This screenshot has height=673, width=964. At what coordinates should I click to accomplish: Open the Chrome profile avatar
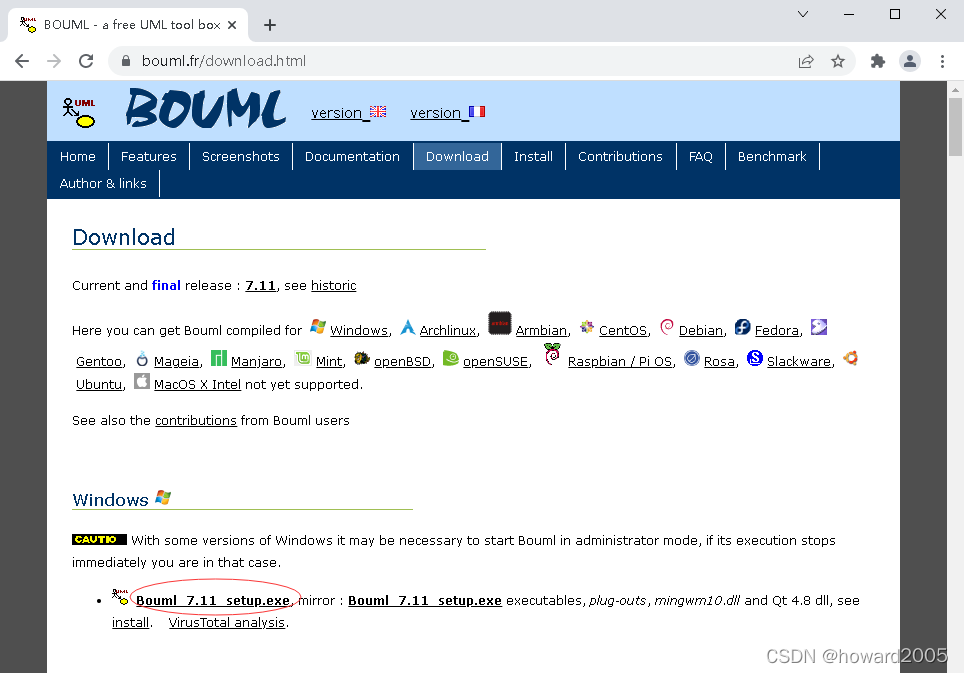click(910, 61)
